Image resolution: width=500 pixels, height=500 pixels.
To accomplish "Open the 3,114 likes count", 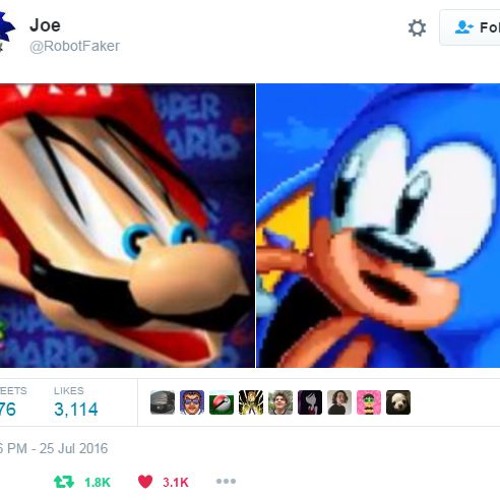I will tap(76, 409).
